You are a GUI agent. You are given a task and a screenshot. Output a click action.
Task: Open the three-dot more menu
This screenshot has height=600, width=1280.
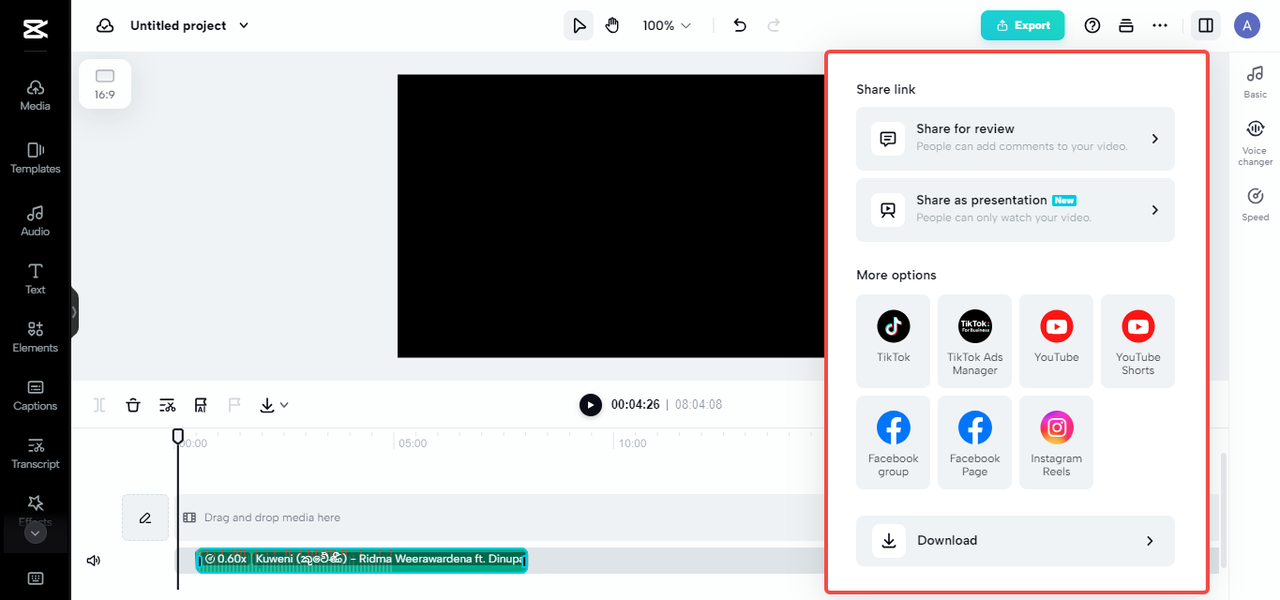point(1160,26)
